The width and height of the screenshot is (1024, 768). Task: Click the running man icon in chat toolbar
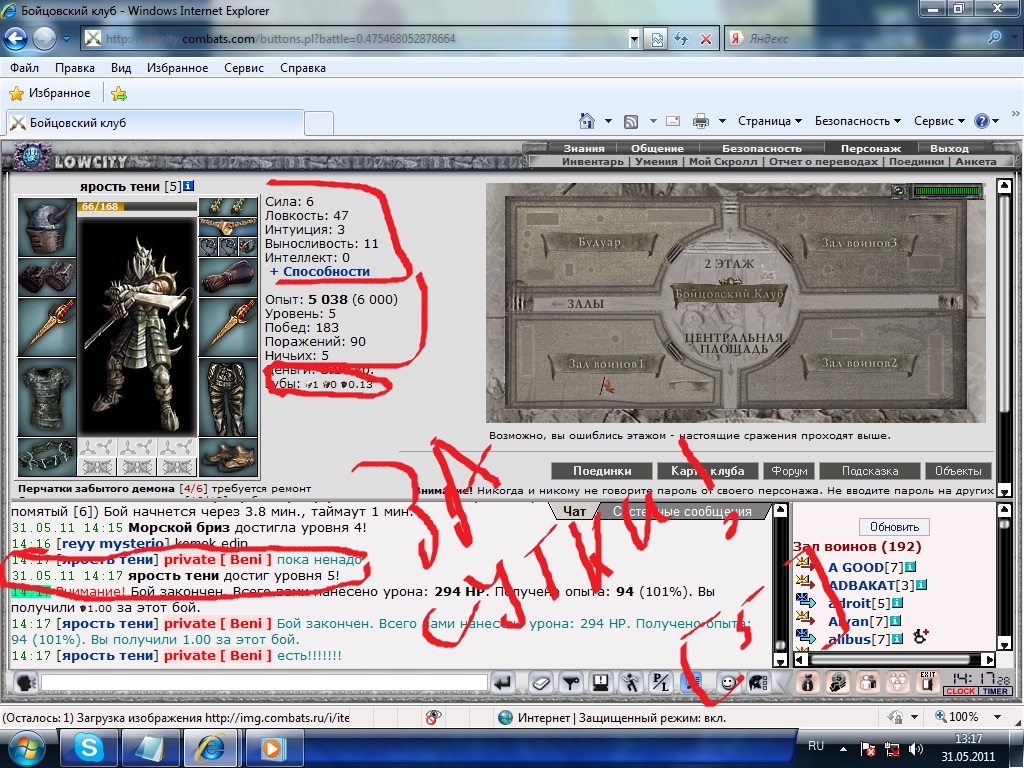coord(630,683)
